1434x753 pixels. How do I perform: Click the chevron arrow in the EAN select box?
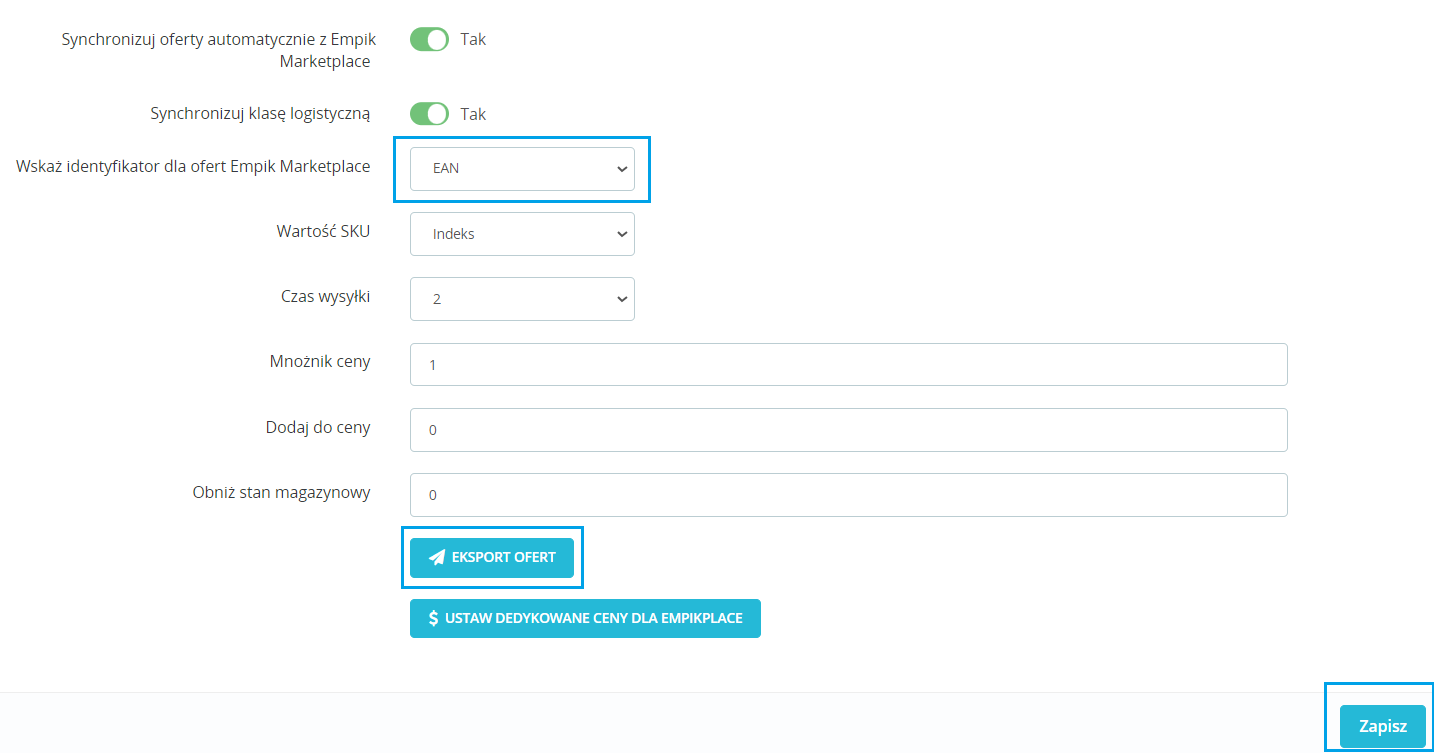pos(621,169)
